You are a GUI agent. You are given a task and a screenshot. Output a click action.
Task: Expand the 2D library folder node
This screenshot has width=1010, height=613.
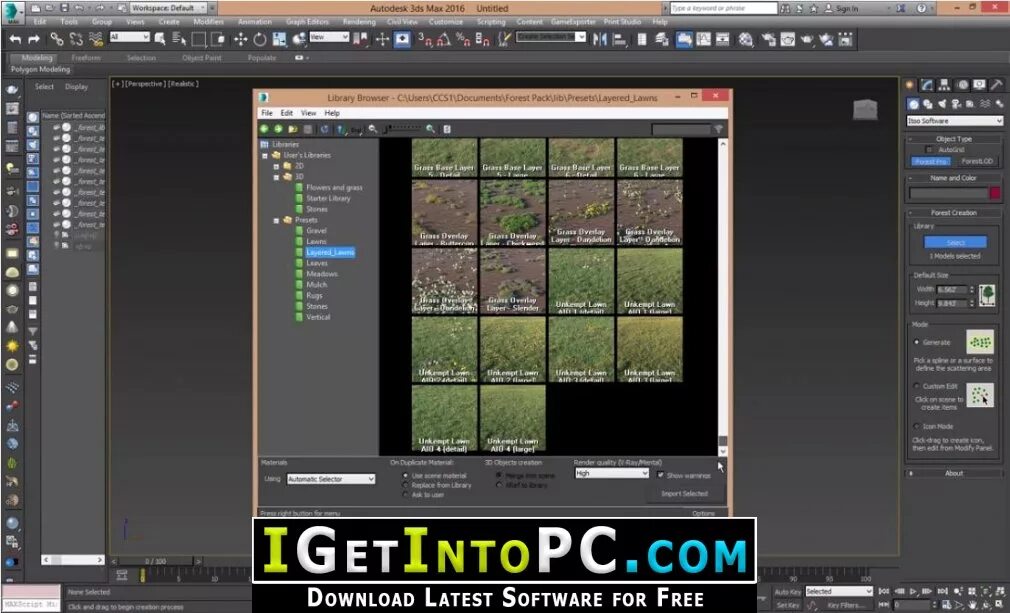click(x=276, y=166)
